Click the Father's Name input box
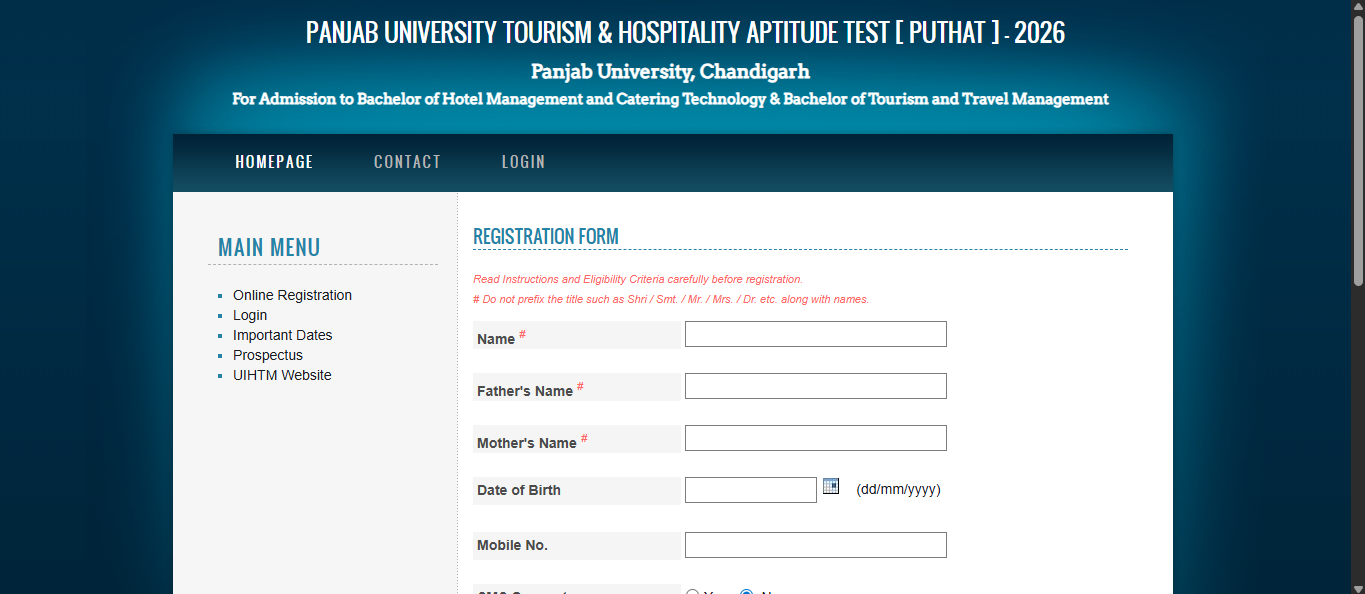 point(815,386)
